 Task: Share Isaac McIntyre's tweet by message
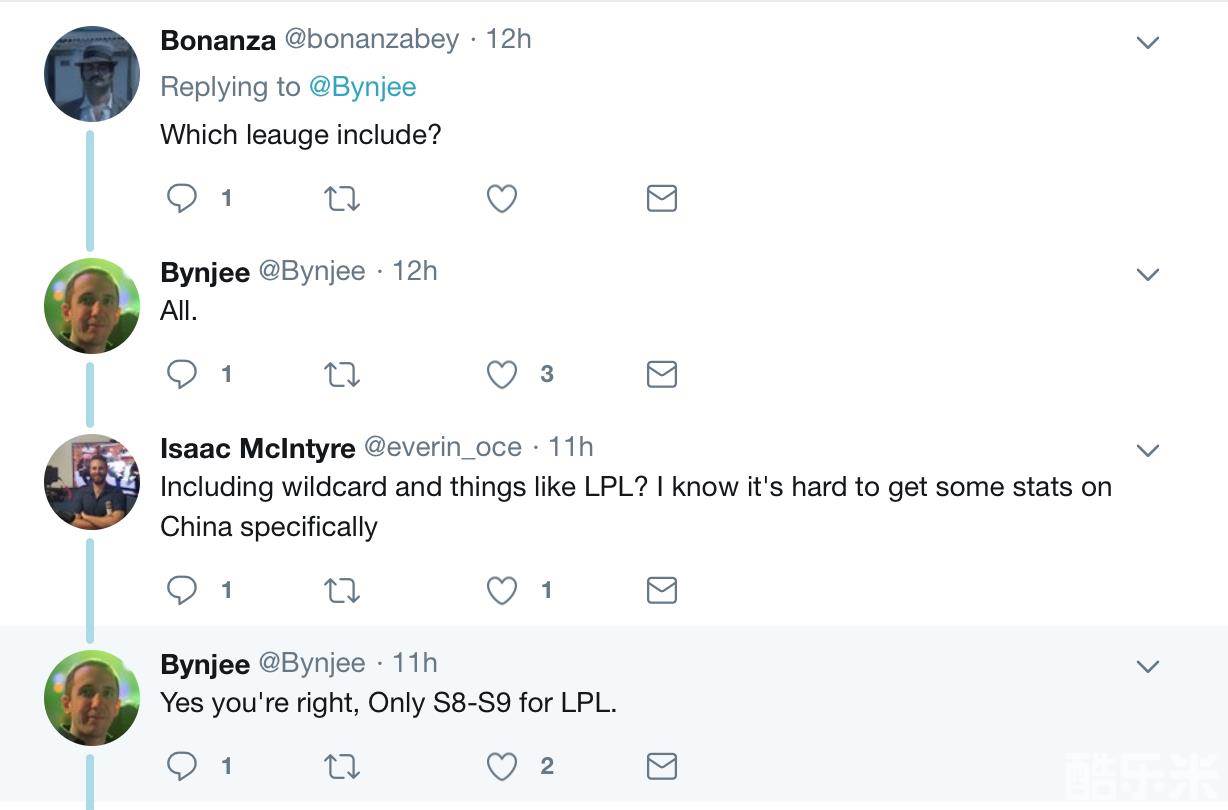(x=662, y=590)
